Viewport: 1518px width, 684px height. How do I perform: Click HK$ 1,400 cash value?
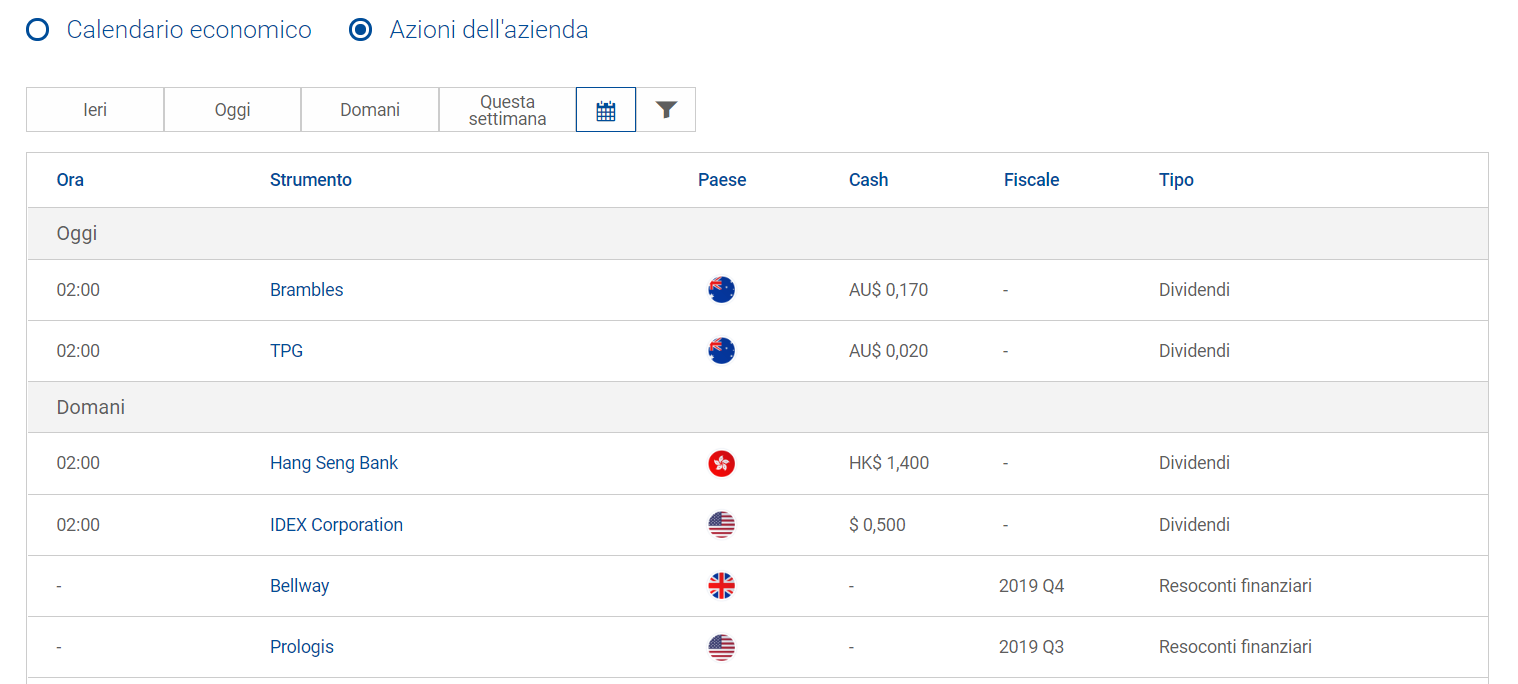889,463
